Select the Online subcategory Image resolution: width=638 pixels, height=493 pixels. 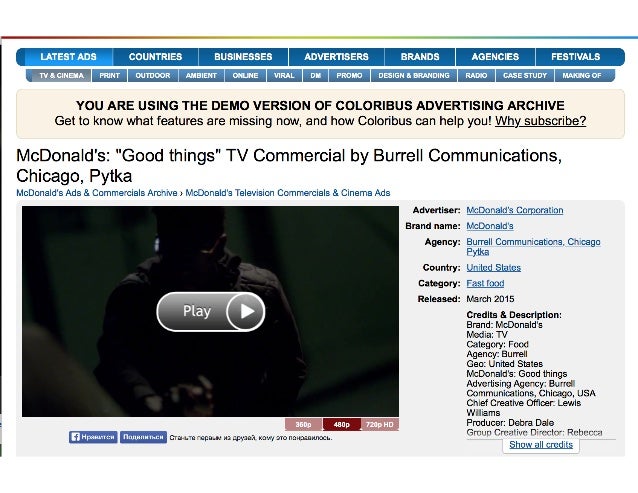pyautogui.click(x=245, y=76)
